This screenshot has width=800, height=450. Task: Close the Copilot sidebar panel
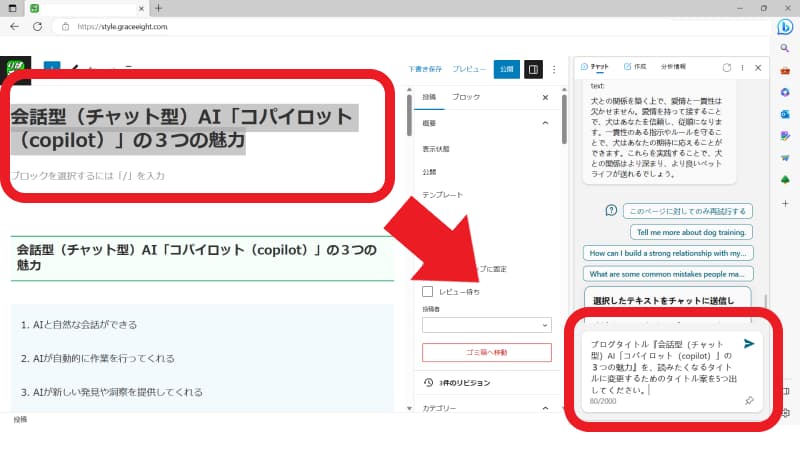[758, 67]
